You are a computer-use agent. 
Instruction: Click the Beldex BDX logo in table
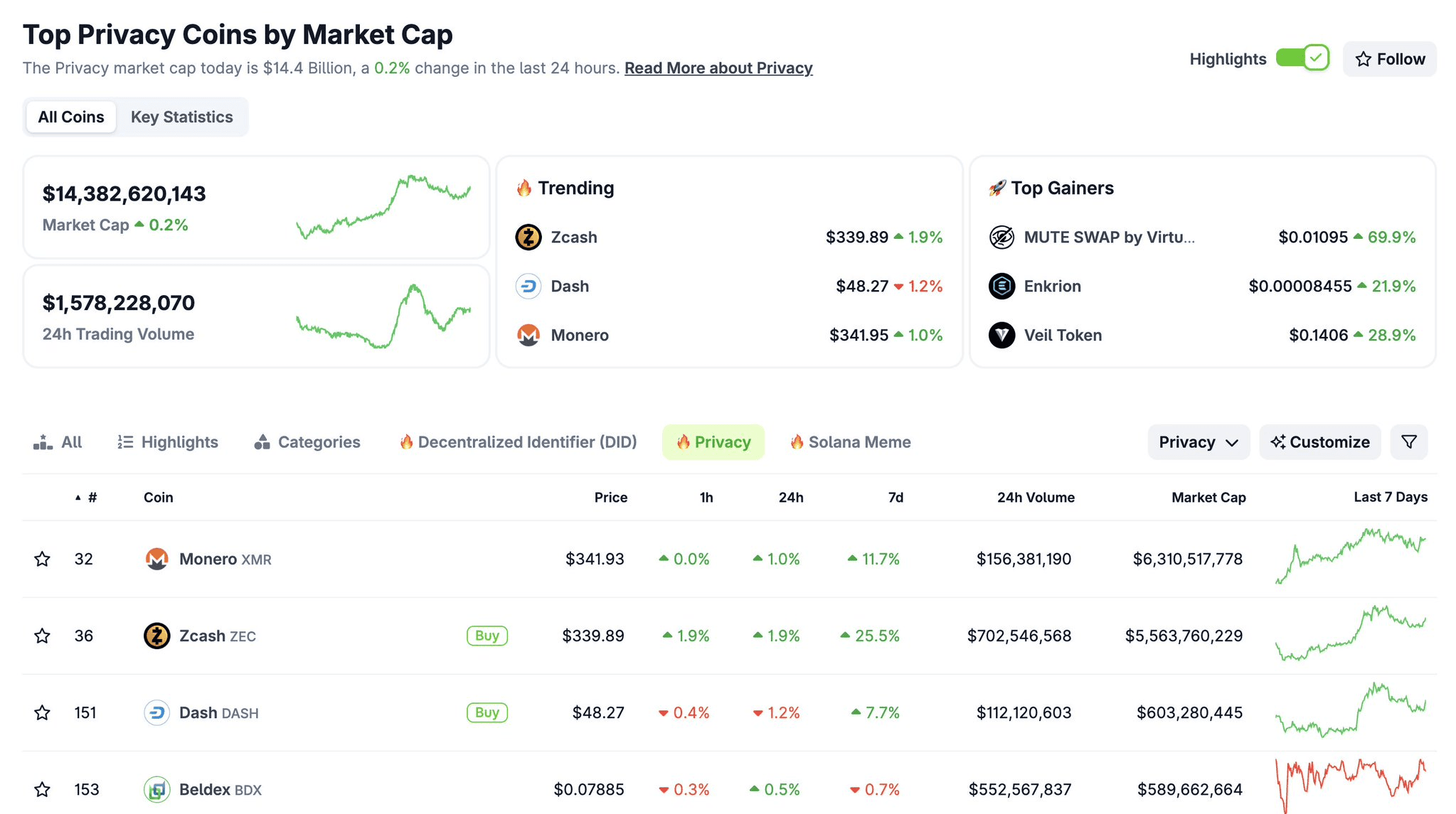point(156,789)
